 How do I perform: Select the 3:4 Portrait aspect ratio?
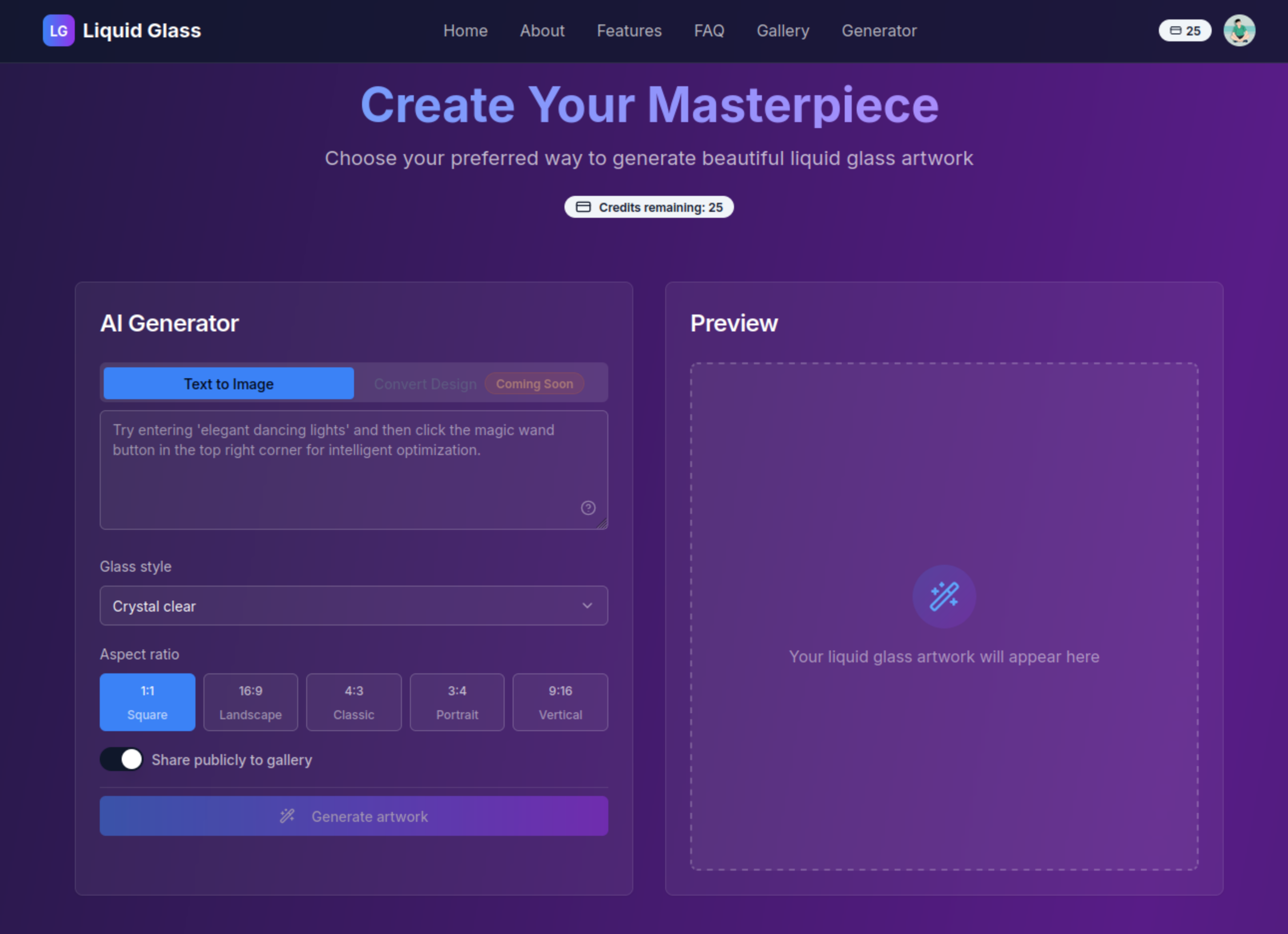click(x=457, y=702)
